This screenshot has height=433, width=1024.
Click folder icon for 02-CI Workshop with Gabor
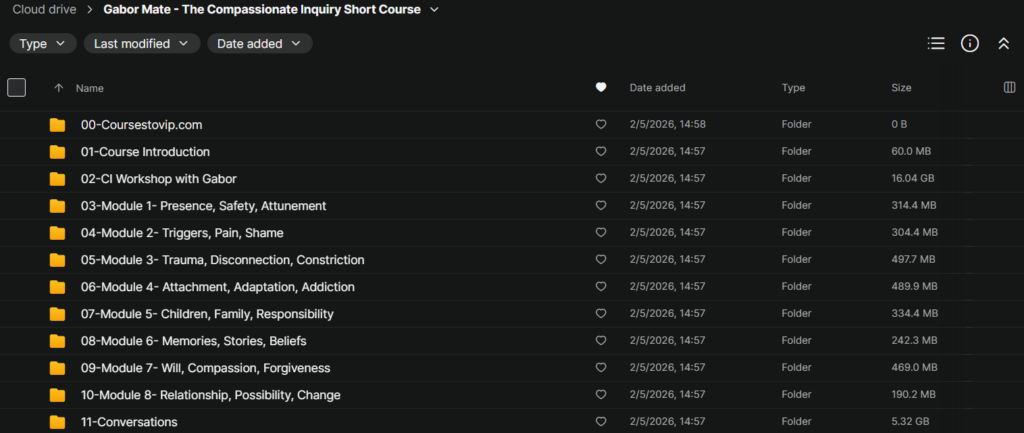[57, 179]
